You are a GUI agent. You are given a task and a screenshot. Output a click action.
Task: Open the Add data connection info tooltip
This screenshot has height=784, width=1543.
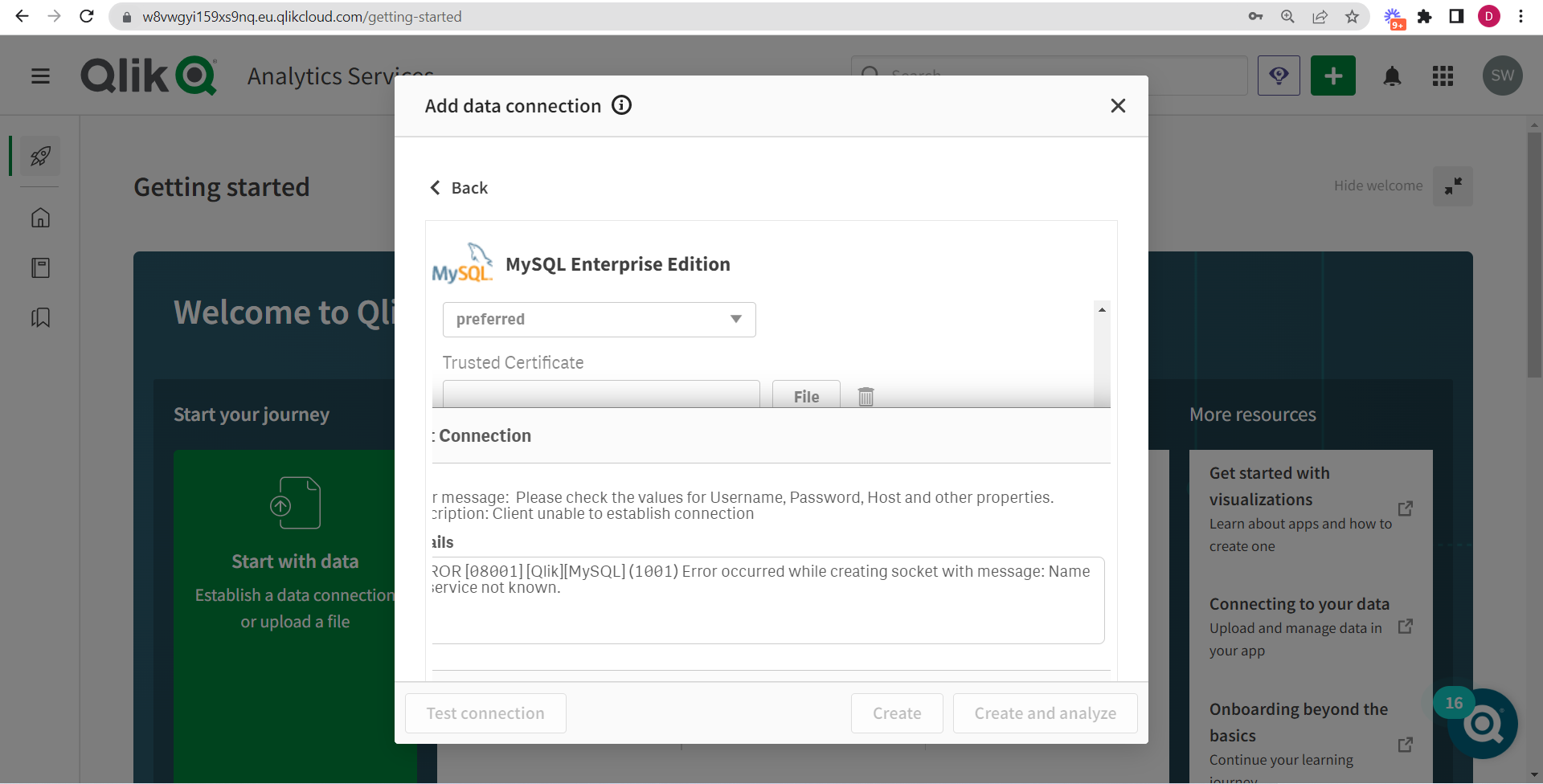(x=621, y=105)
